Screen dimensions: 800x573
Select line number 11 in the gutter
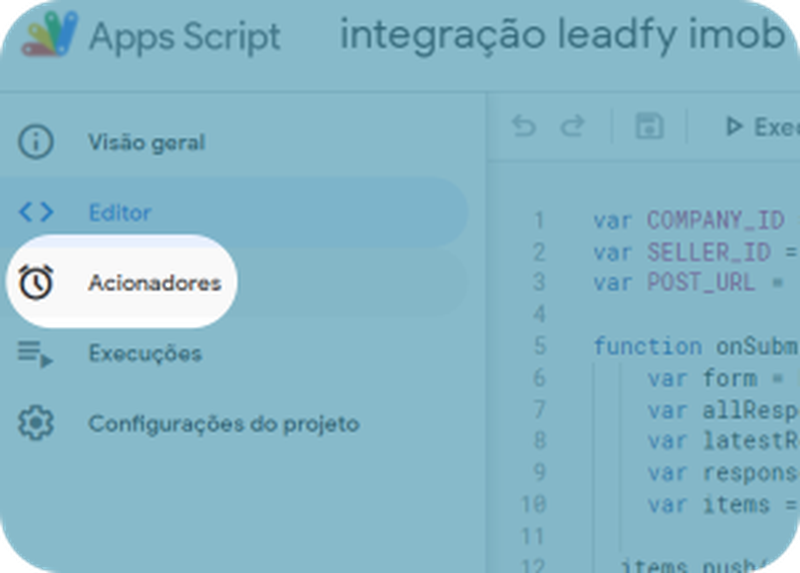tap(533, 536)
